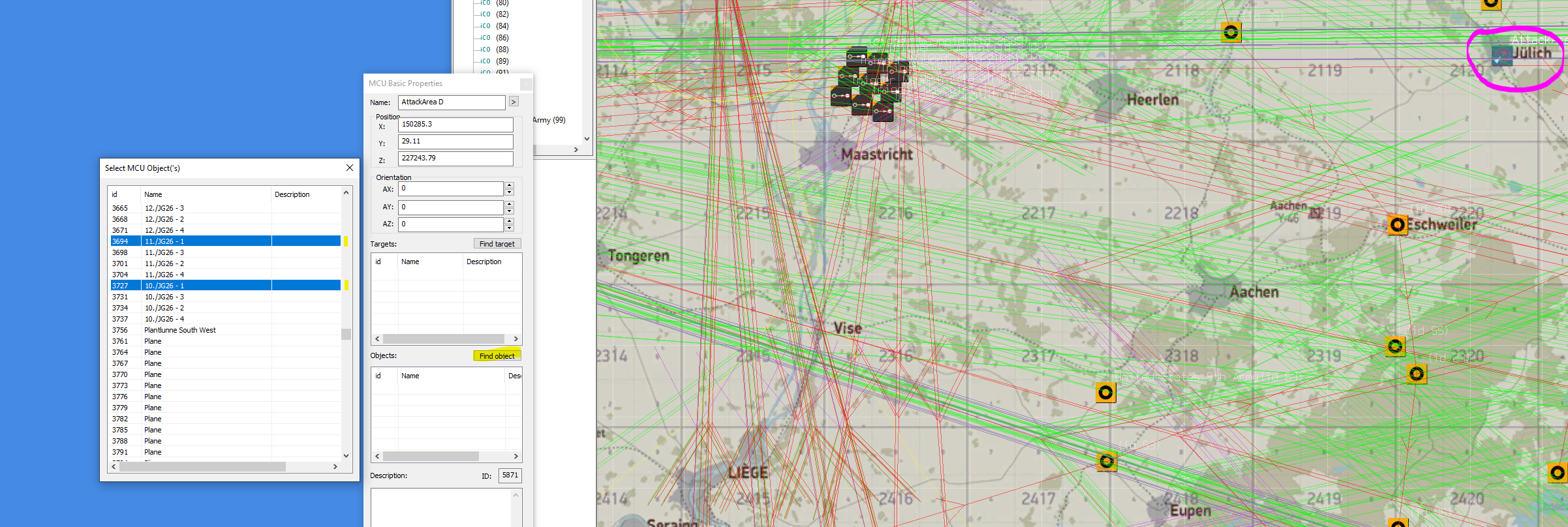
Task: Click the AY orientation field
Action: pos(451,207)
